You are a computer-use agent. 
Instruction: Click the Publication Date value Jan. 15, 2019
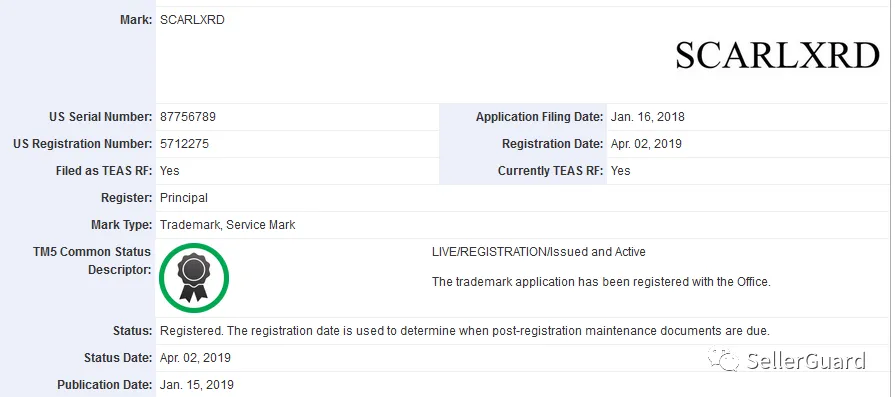197,385
